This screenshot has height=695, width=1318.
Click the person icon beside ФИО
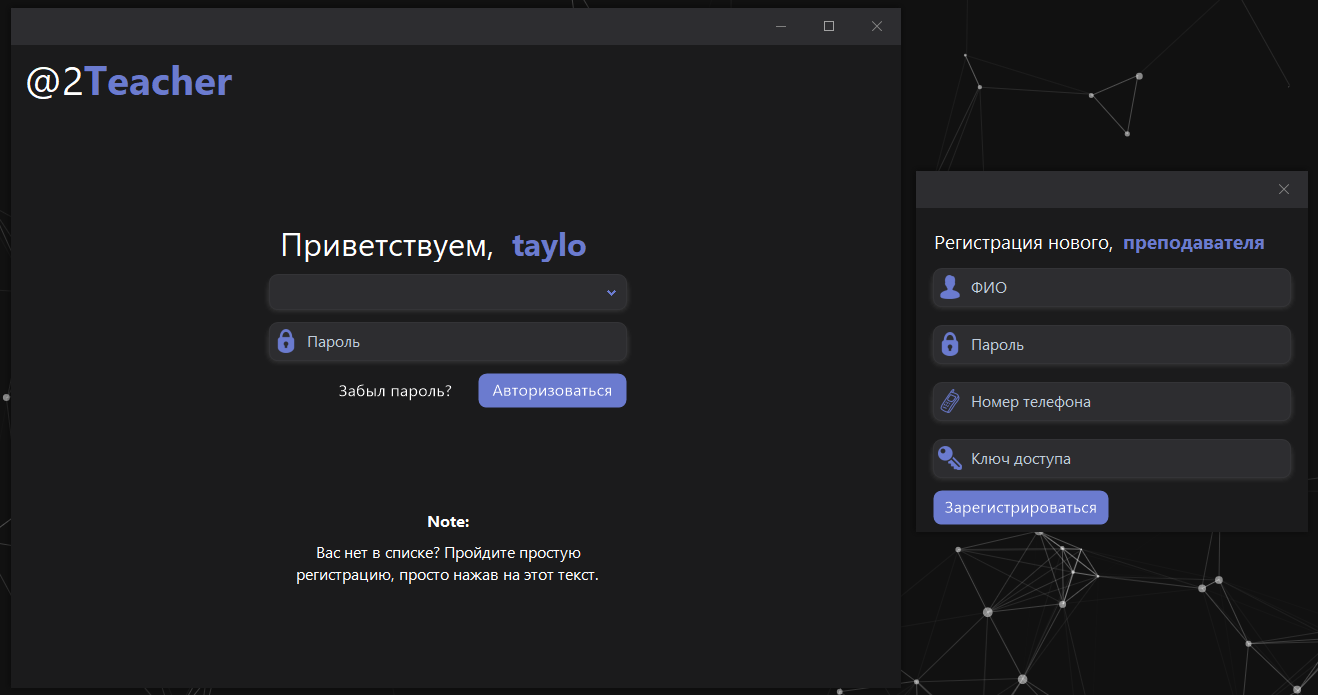tap(949, 288)
